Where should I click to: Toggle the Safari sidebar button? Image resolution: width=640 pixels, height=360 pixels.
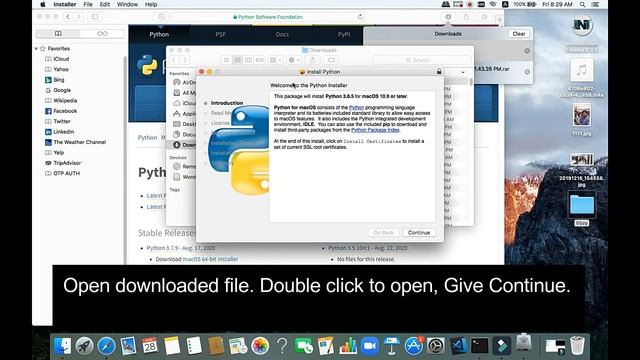click(x=95, y=17)
